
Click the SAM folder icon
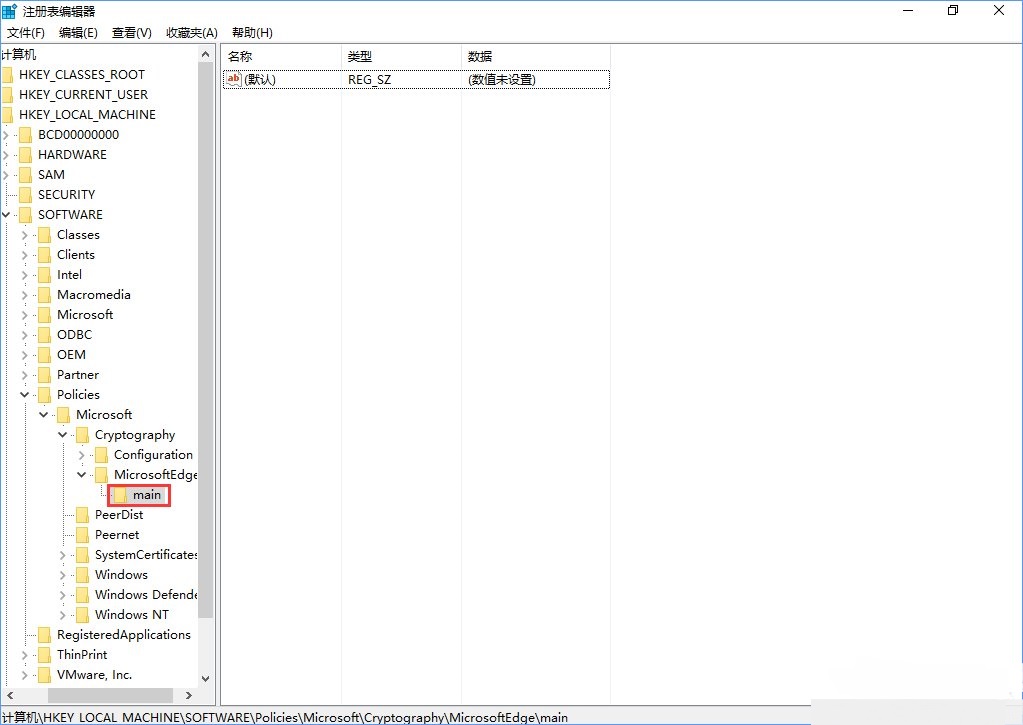click(x=25, y=175)
